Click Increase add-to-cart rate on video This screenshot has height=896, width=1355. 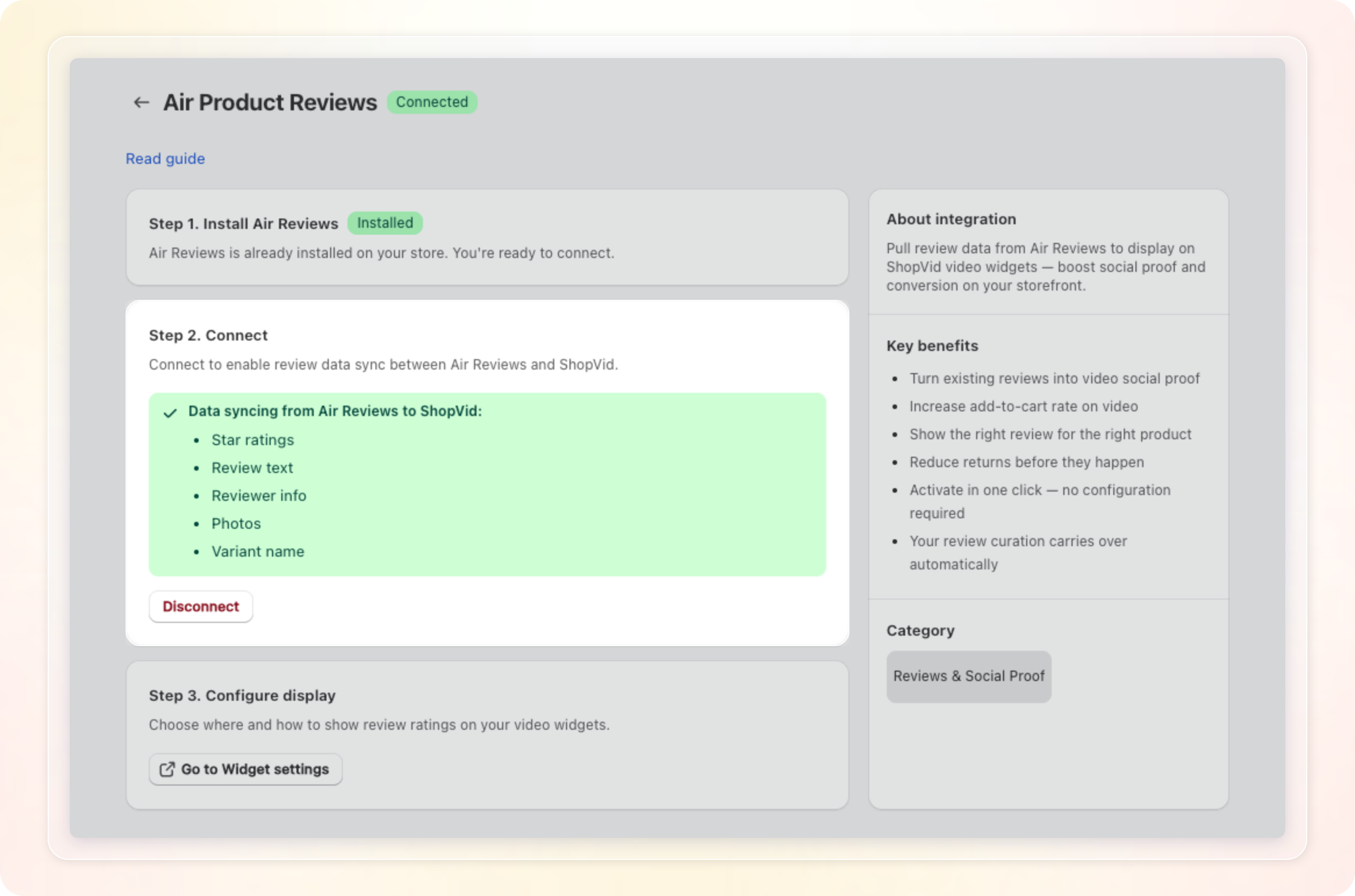pyautogui.click(x=1023, y=406)
